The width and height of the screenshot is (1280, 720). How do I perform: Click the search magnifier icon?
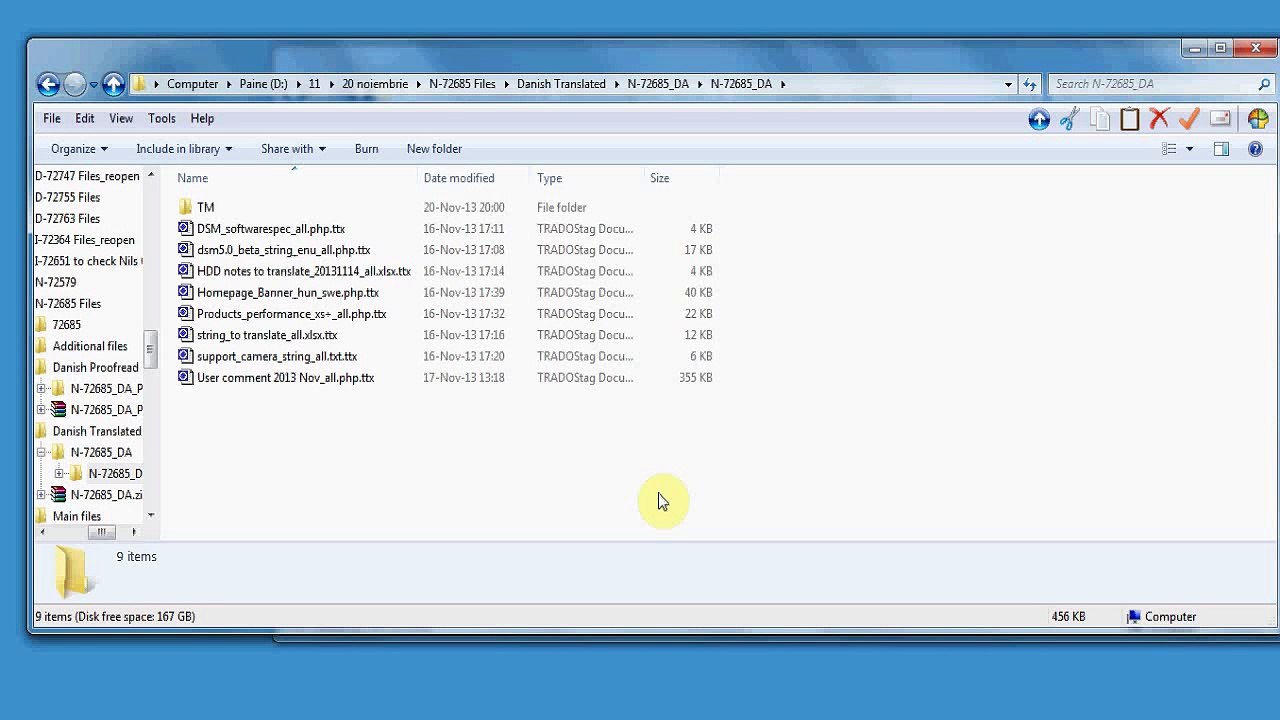(1264, 84)
